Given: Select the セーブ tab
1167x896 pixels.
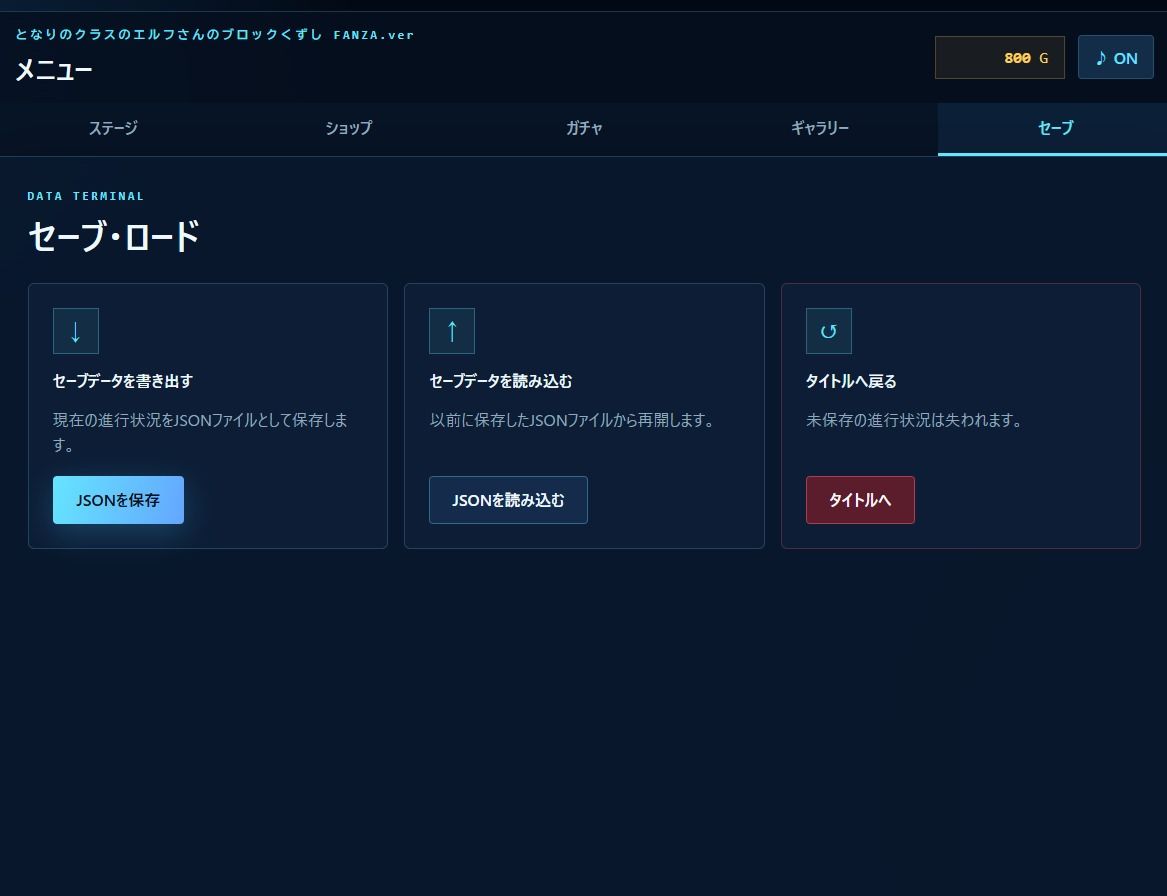Looking at the screenshot, I should [x=1052, y=129].
